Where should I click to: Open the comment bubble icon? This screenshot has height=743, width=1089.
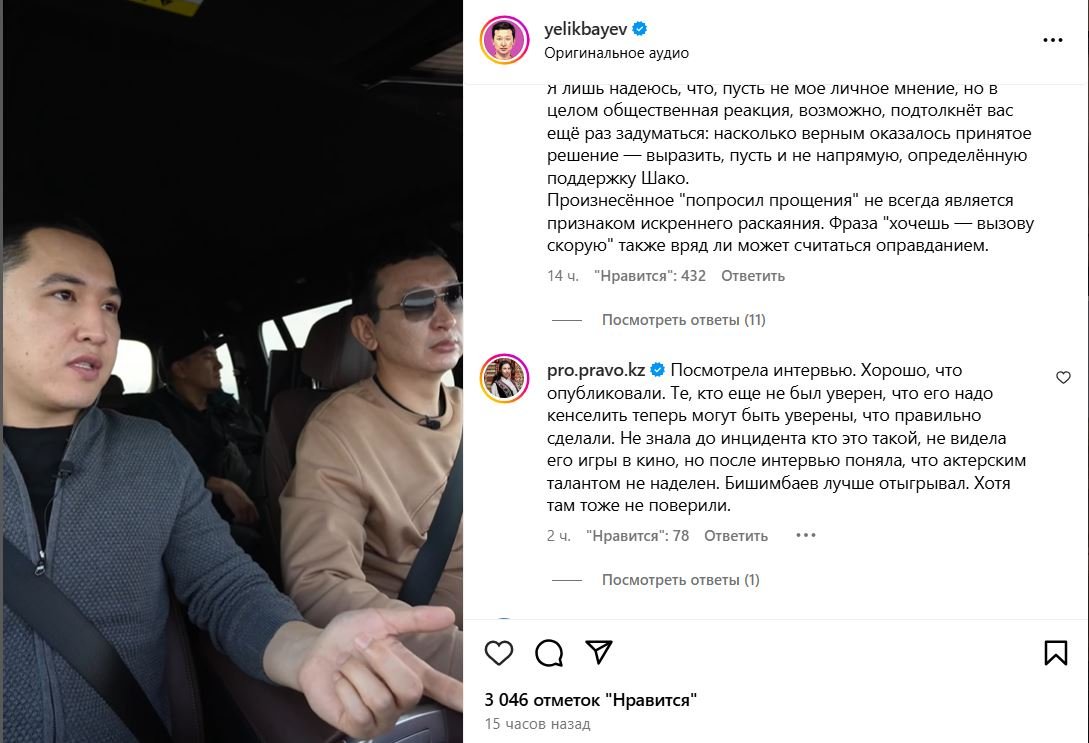tap(549, 653)
